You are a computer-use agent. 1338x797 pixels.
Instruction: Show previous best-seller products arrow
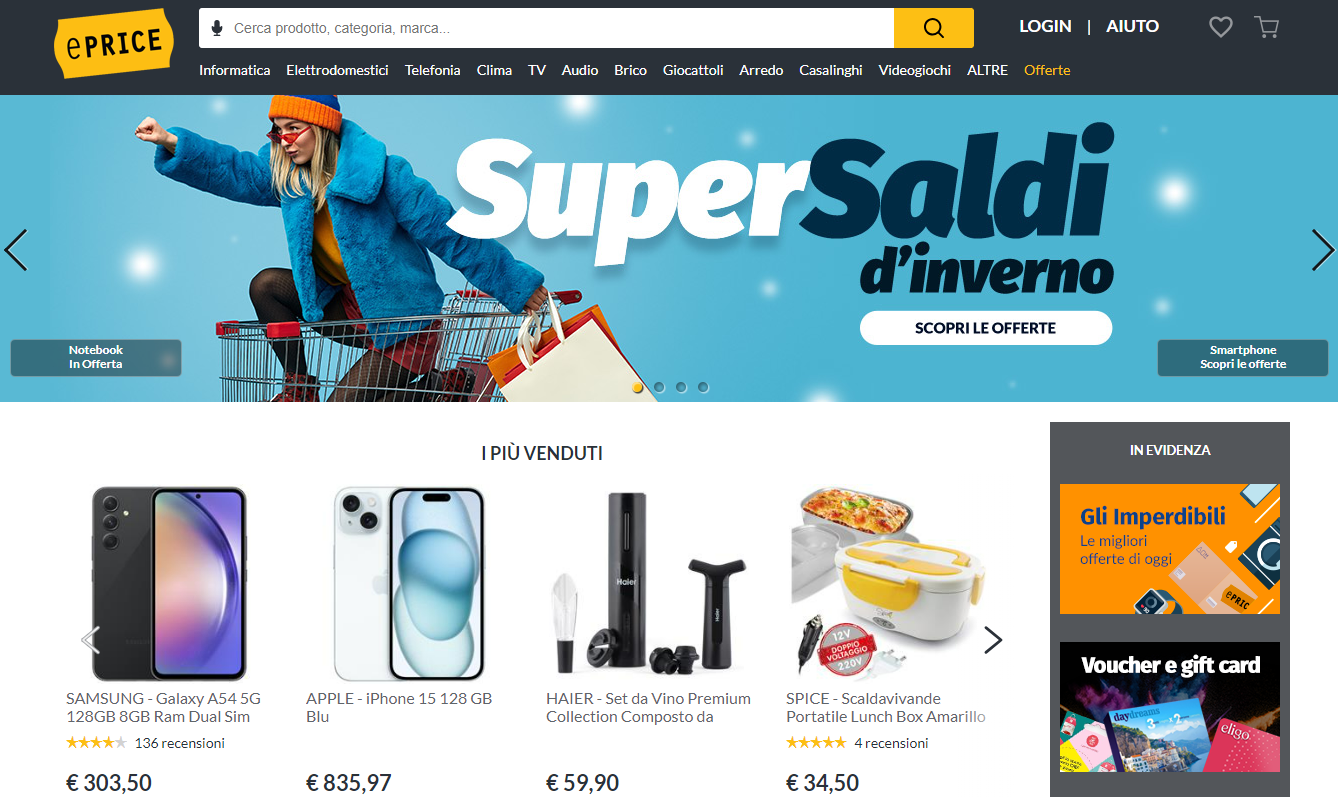91,640
